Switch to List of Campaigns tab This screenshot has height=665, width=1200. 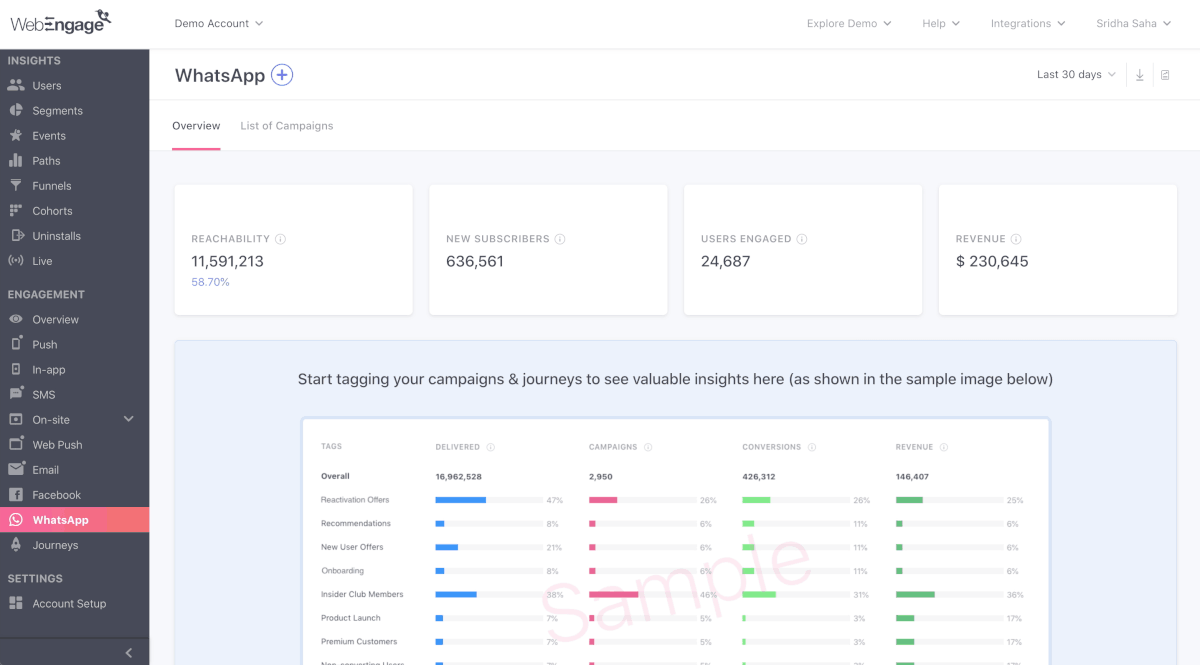287,126
